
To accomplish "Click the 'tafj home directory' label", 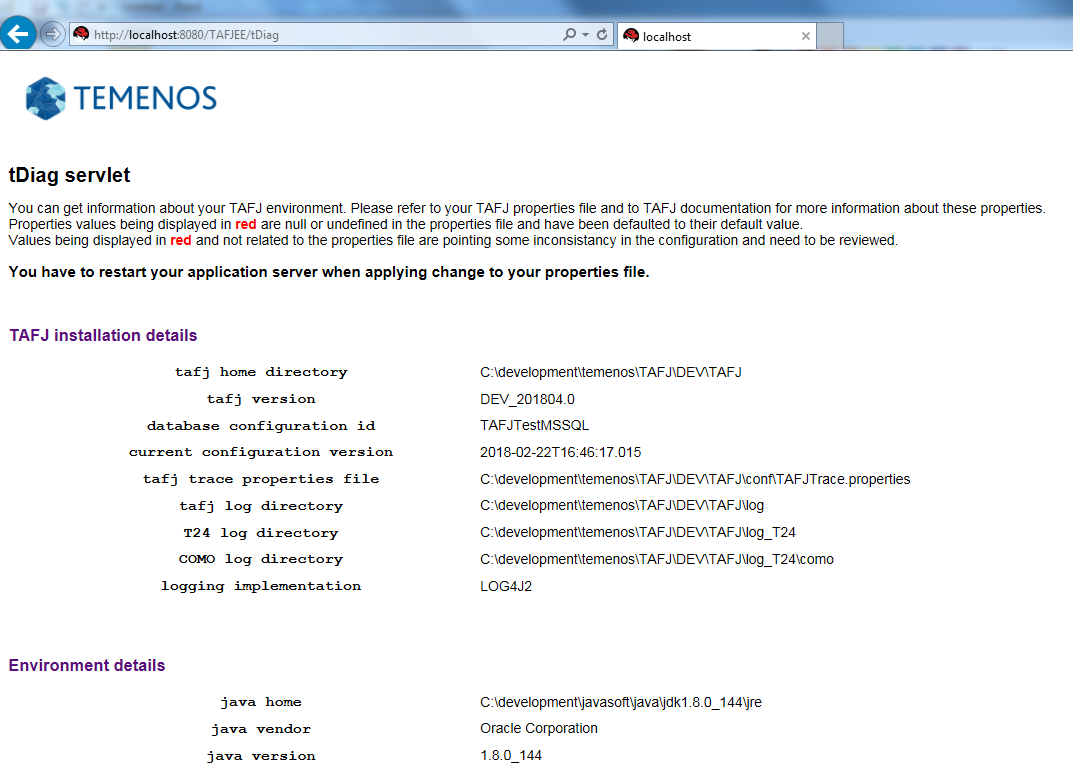I will click(261, 372).
